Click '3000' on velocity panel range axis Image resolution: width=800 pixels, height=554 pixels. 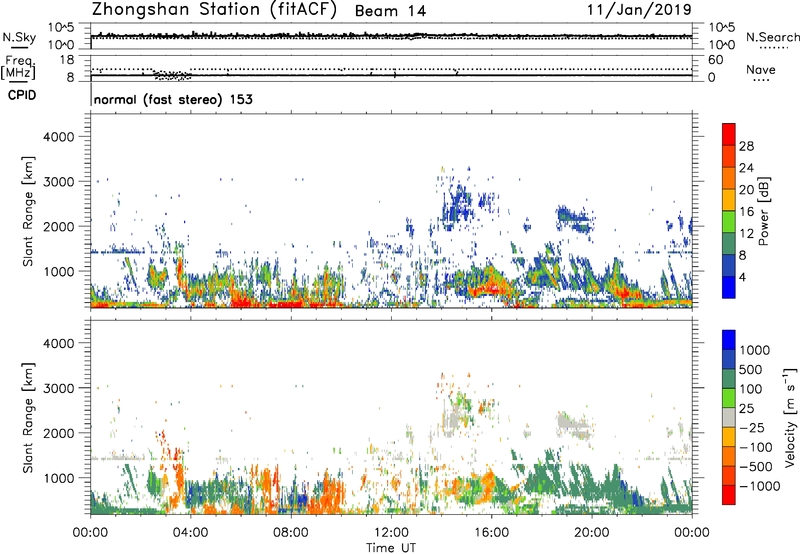coord(58,388)
